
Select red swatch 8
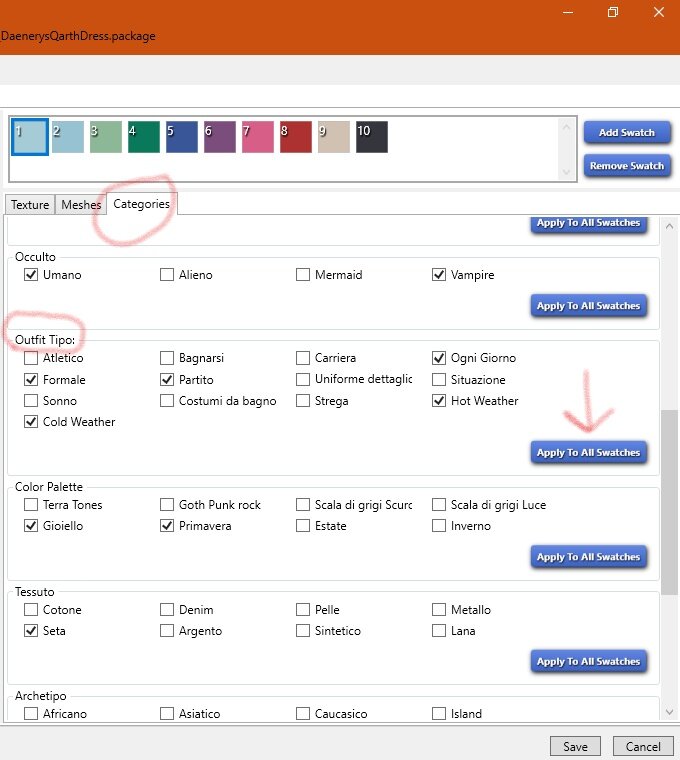click(x=296, y=137)
